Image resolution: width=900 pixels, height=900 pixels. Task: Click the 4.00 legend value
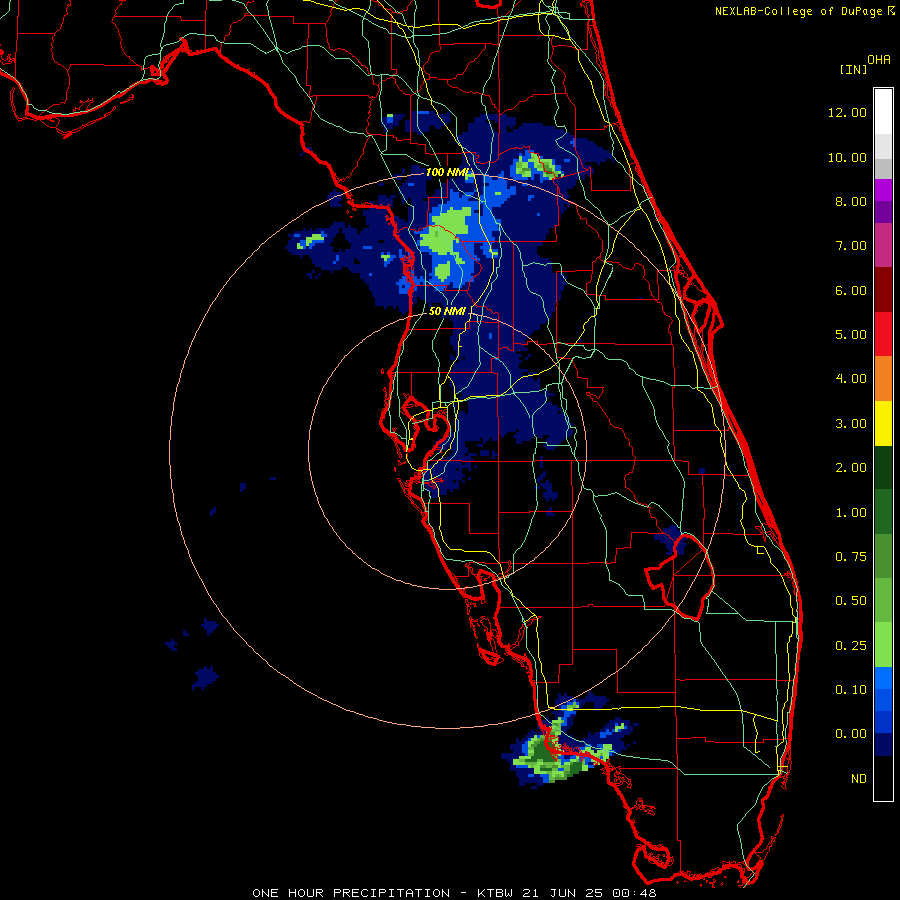[x=851, y=379]
